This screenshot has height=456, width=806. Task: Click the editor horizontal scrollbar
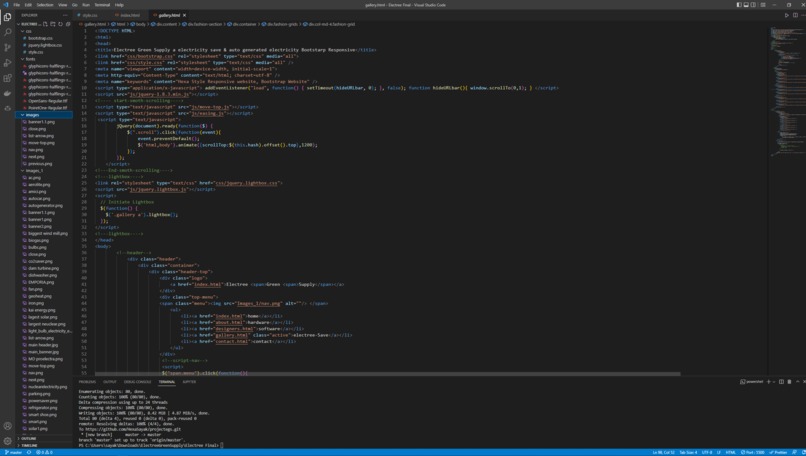388,374
